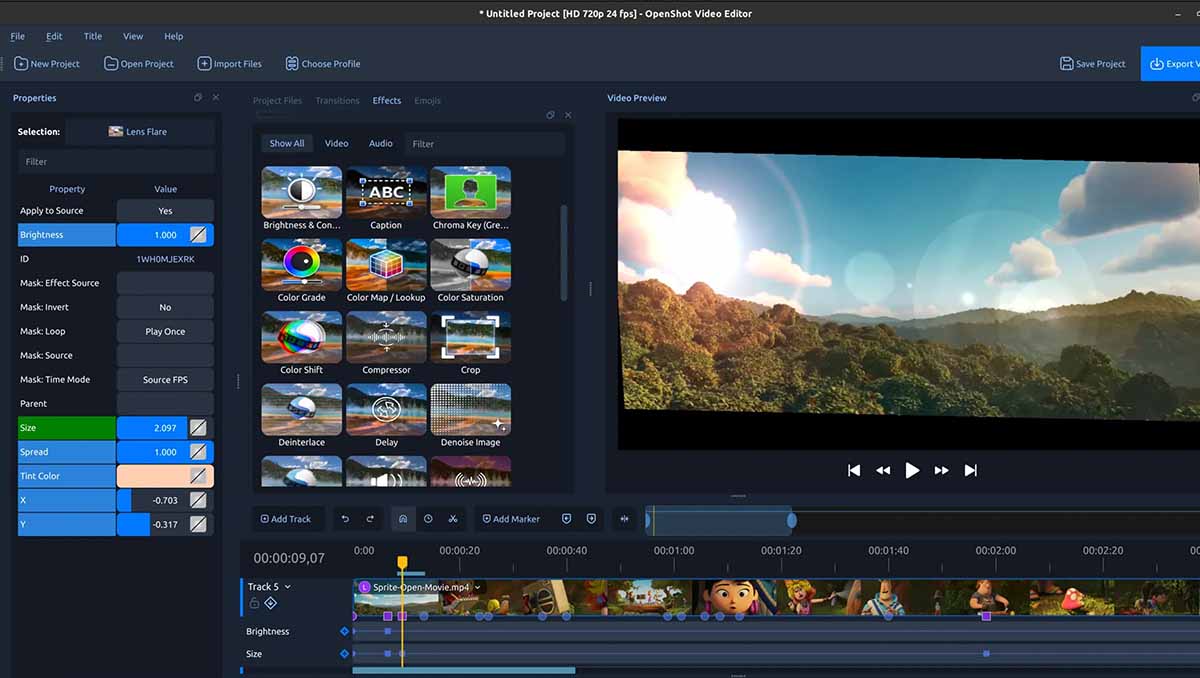Jump to next marker icon
Viewport: 1200px width, 678px height.
coord(591,519)
